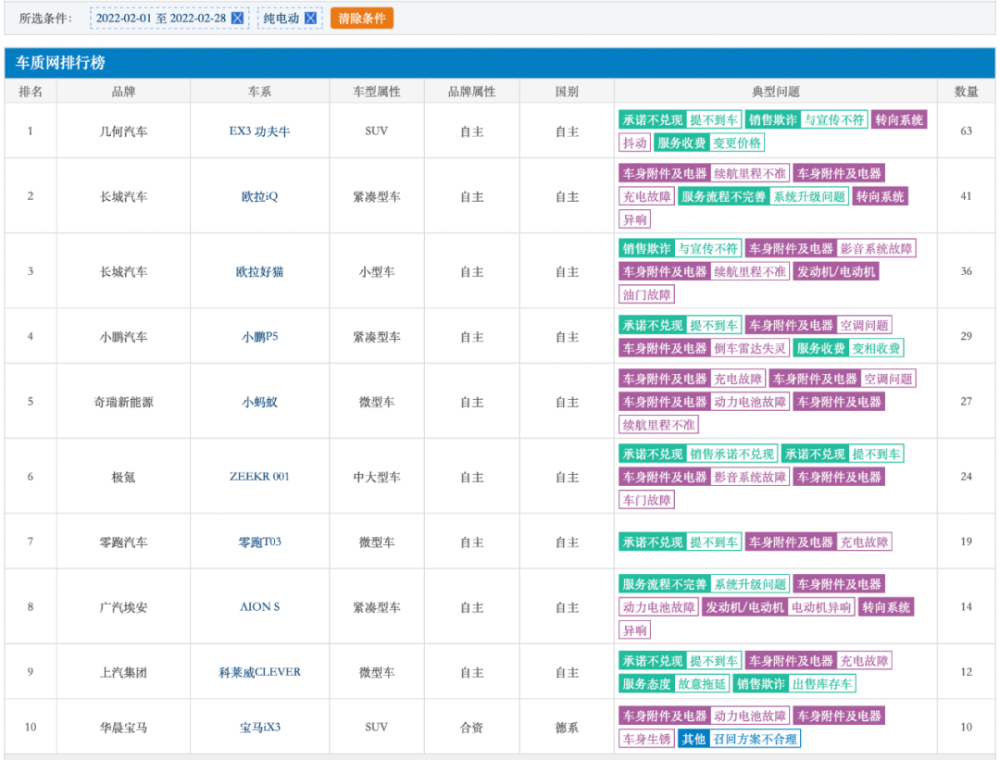Click the 充电故障 tag in 零跑T03 row
The image size is (1000, 760).
pos(864,542)
